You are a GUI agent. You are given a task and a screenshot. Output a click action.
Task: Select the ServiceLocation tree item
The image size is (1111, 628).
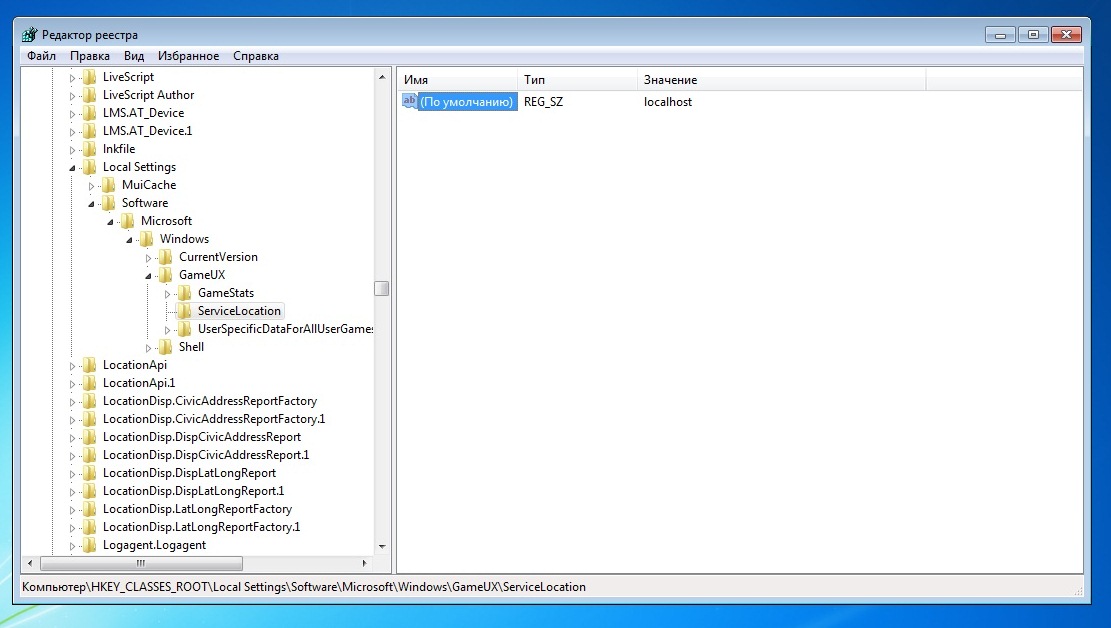239,310
